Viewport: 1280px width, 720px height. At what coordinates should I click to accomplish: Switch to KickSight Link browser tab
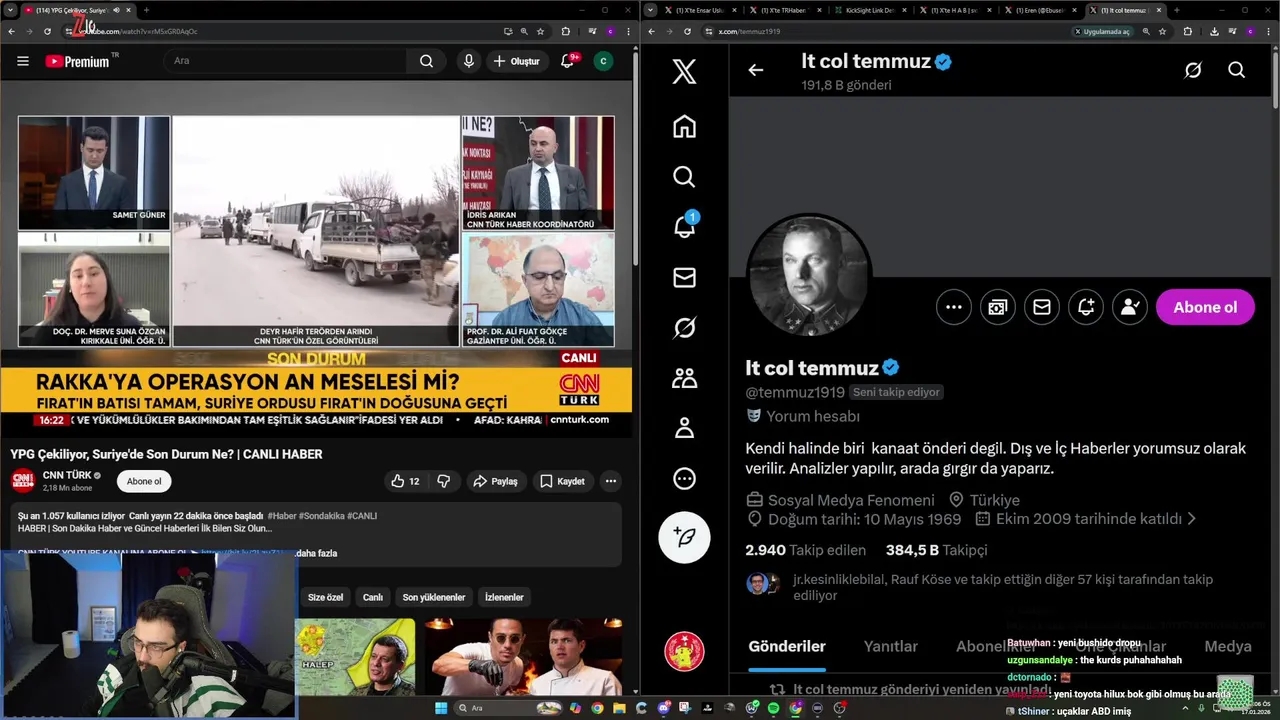coord(873,10)
